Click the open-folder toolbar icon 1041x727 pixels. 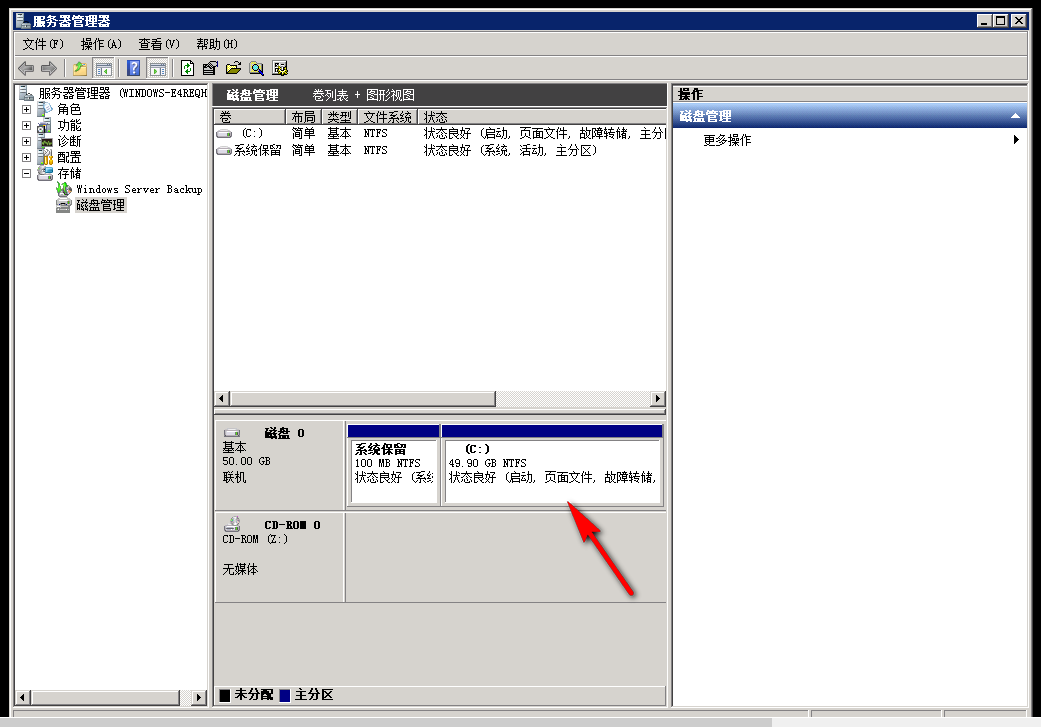(x=233, y=68)
